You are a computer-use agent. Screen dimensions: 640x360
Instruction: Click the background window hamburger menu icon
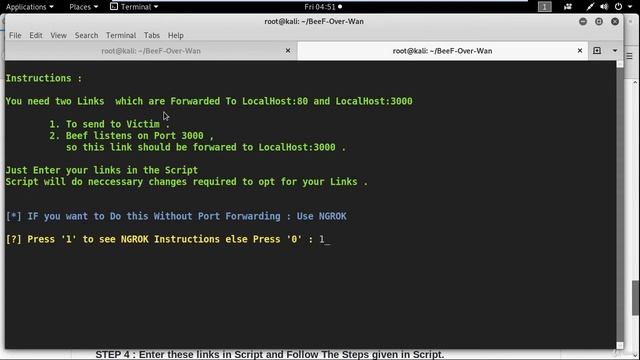(629, 56)
